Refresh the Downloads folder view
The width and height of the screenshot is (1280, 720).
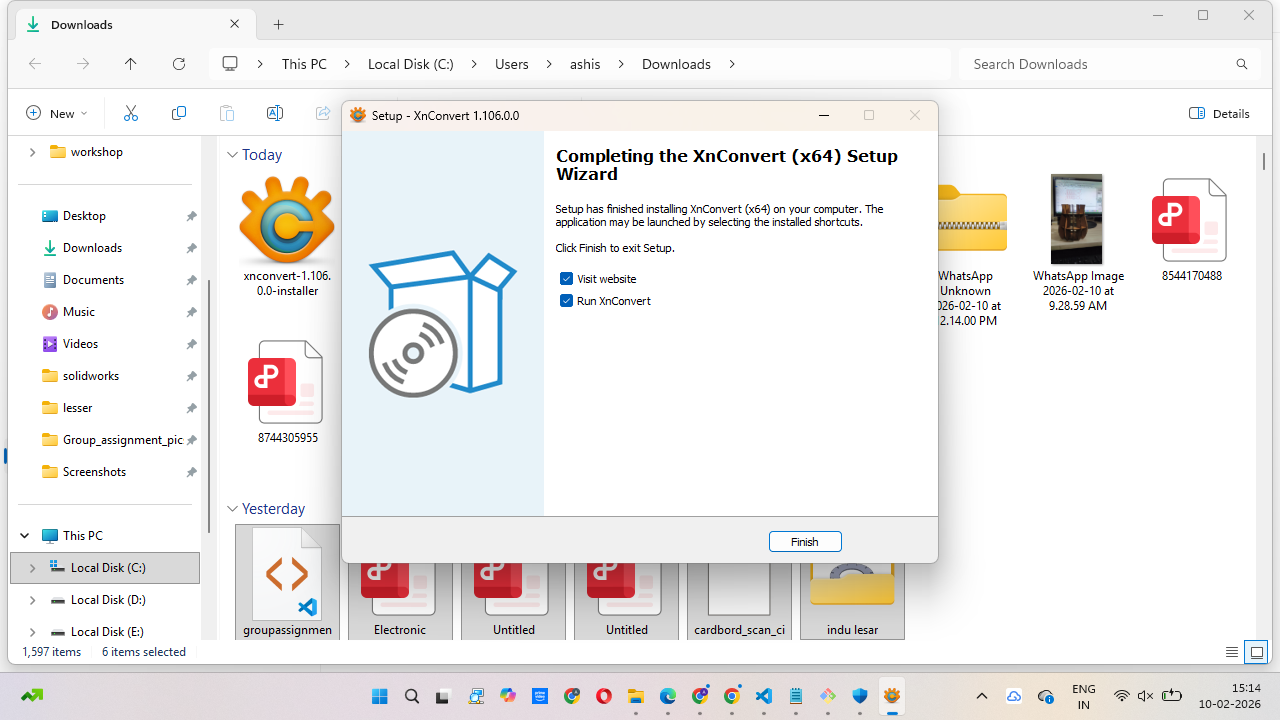point(179,64)
